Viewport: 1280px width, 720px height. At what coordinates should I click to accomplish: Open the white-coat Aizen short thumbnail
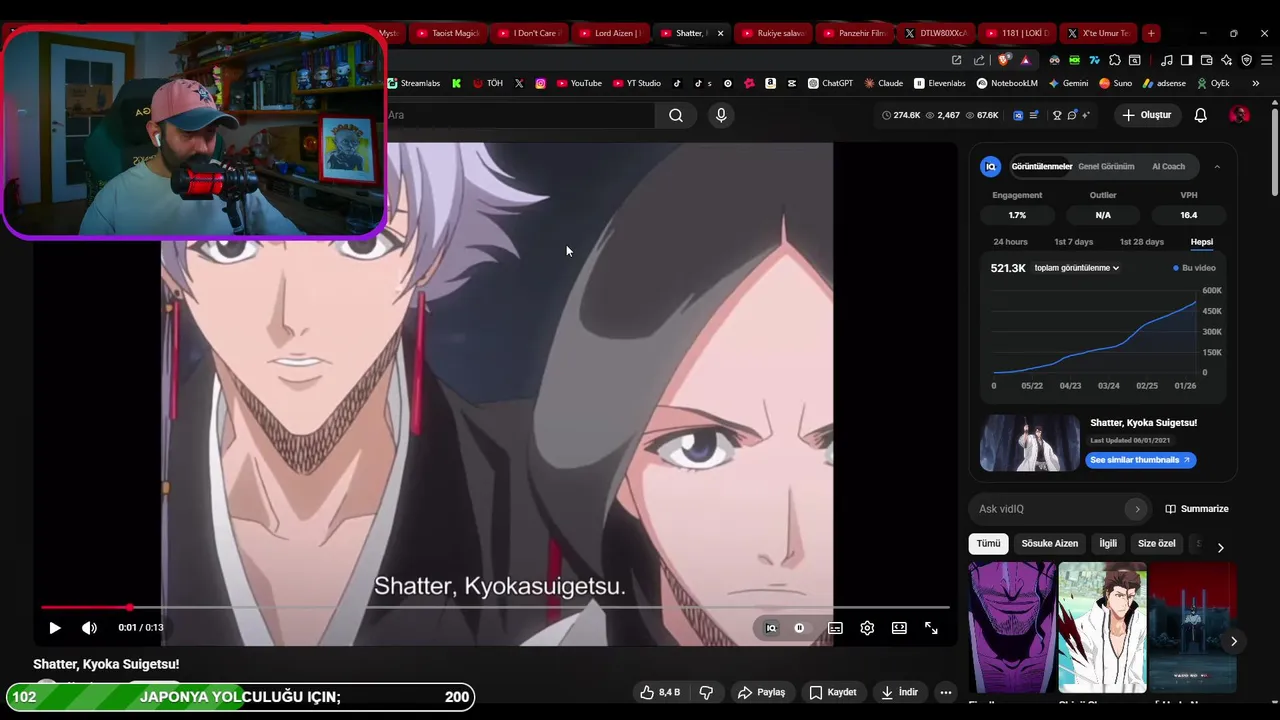pyautogui.click(x=1102, y=627)
